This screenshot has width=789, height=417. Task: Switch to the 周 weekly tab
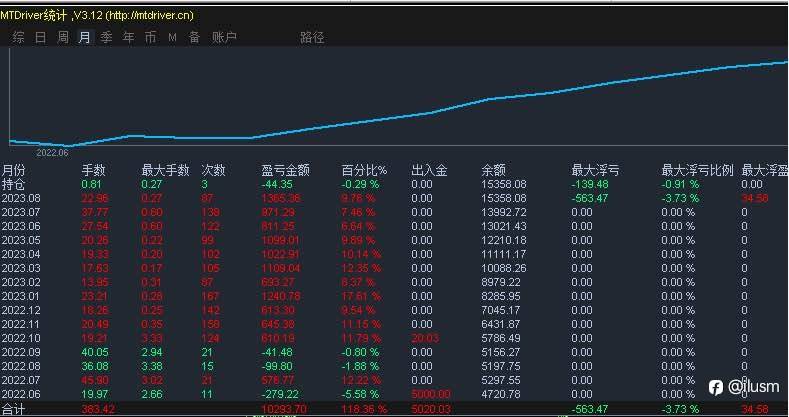click(x=62, y=37)
